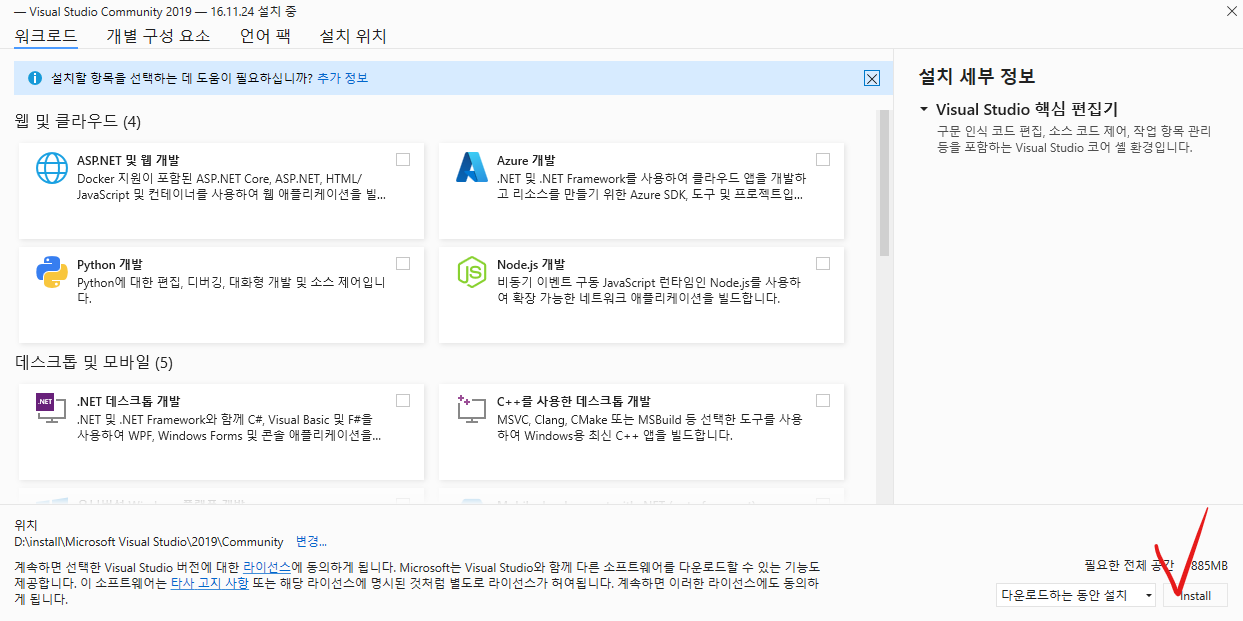Image resolution: width=1243 pixels, height=621 pixels.
Task: Check the Azure 개발 workload checkbox
Action: 823,160
